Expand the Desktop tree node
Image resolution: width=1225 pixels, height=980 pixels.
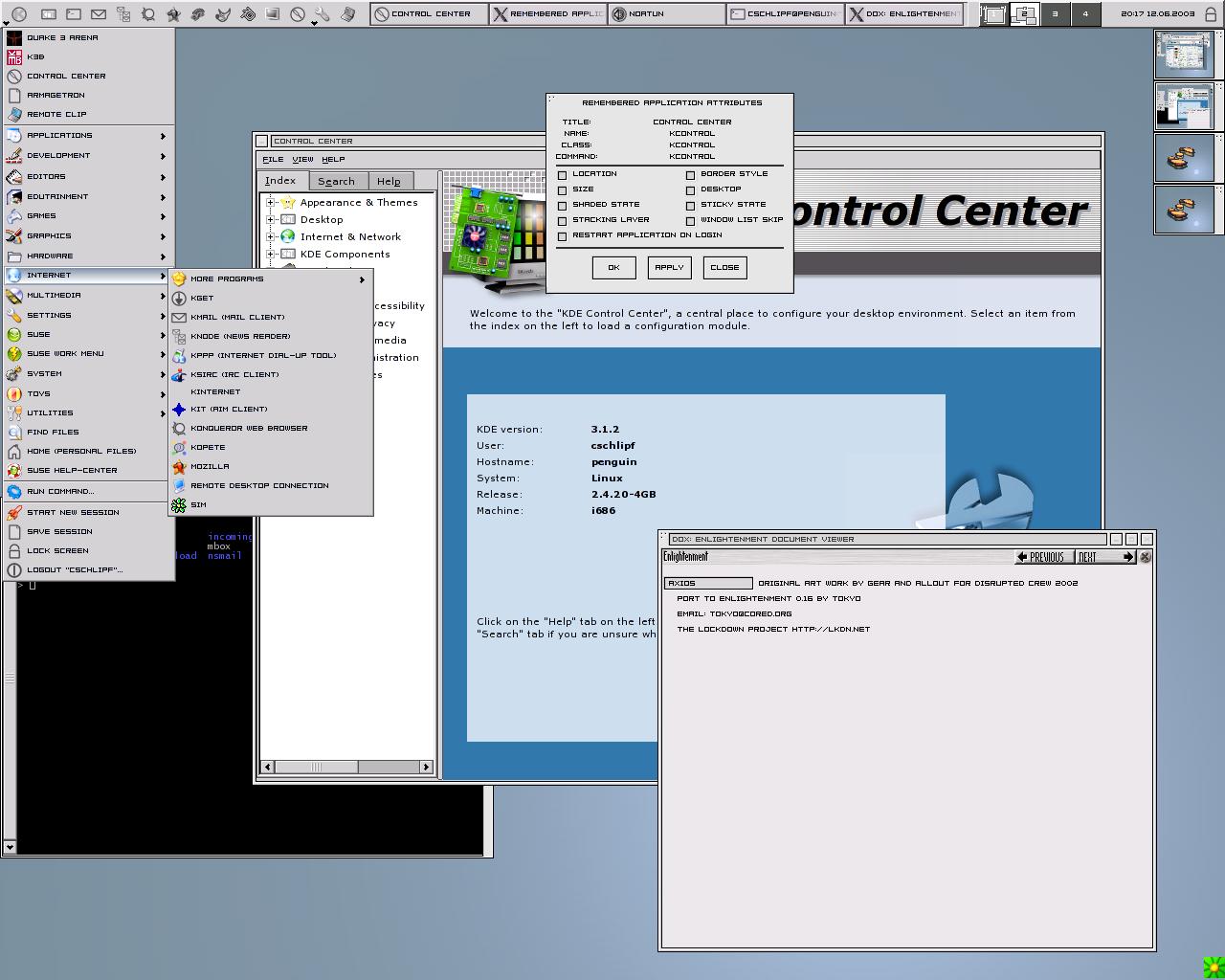coord(271,219)
